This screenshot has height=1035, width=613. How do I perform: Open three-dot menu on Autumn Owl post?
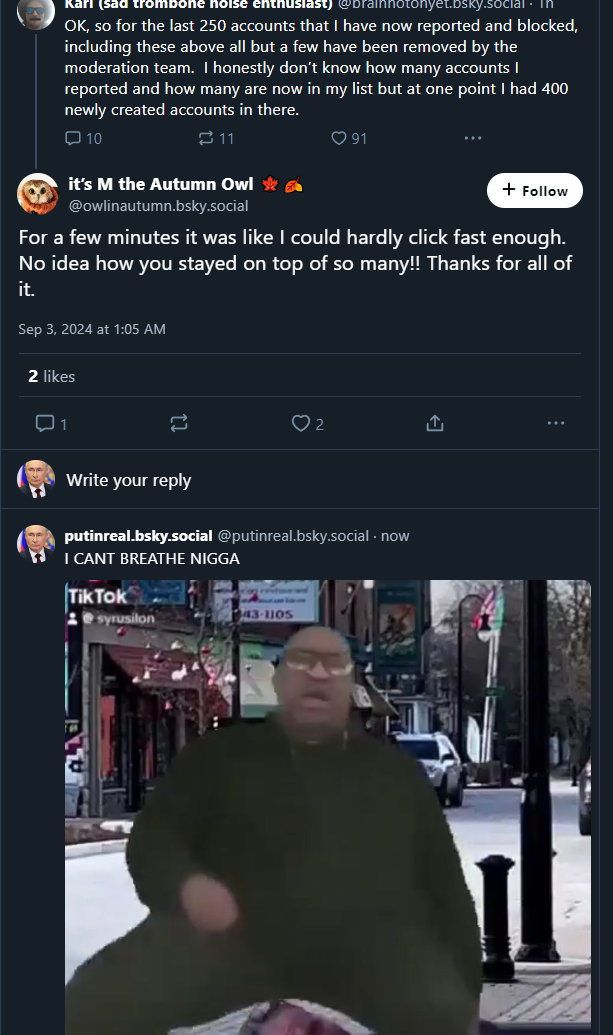pyautogui.click(x=556, y=423)
